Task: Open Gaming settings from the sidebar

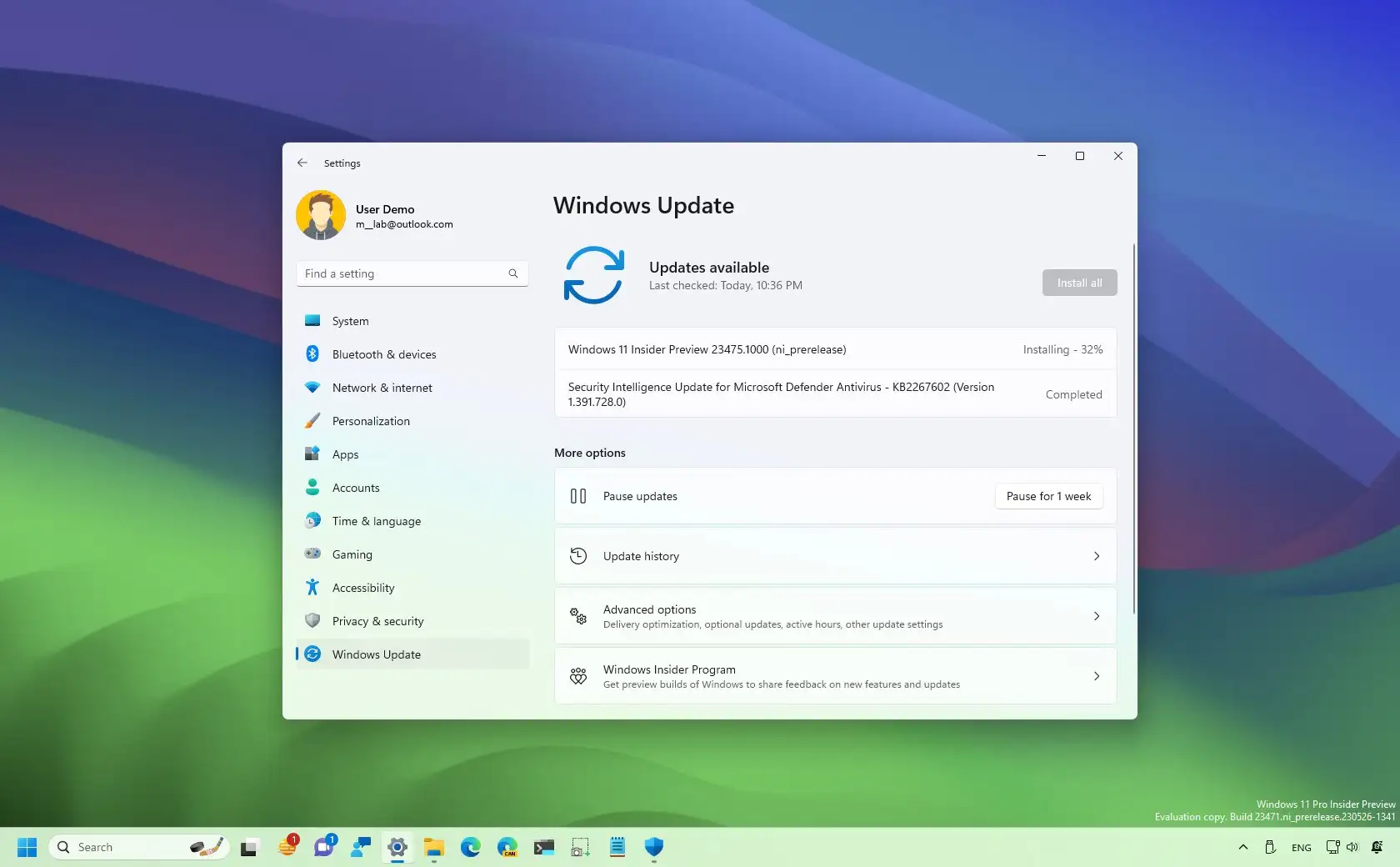Action: coord(351,554)
